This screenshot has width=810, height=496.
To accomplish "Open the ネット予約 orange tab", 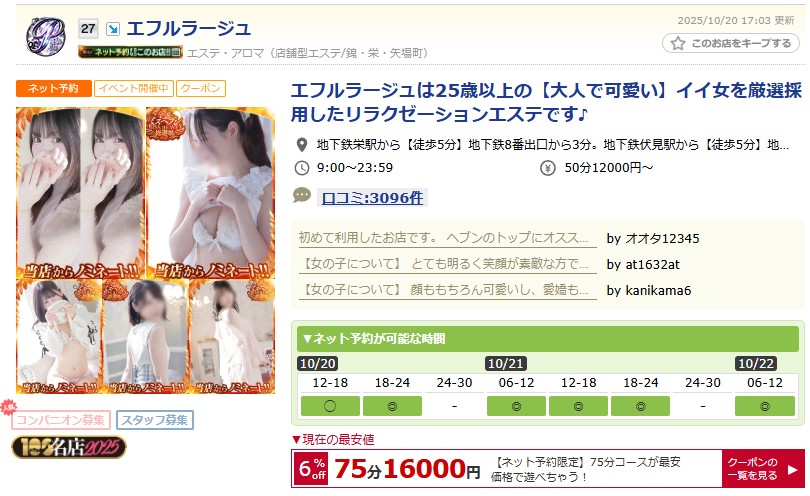I will pyautogui.click(x=54, y=88).
